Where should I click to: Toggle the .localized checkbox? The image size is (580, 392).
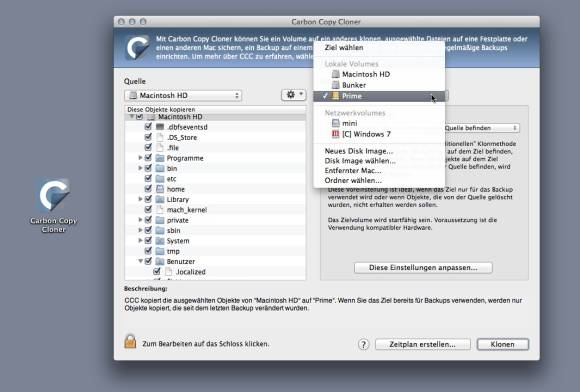click(157, 271)
